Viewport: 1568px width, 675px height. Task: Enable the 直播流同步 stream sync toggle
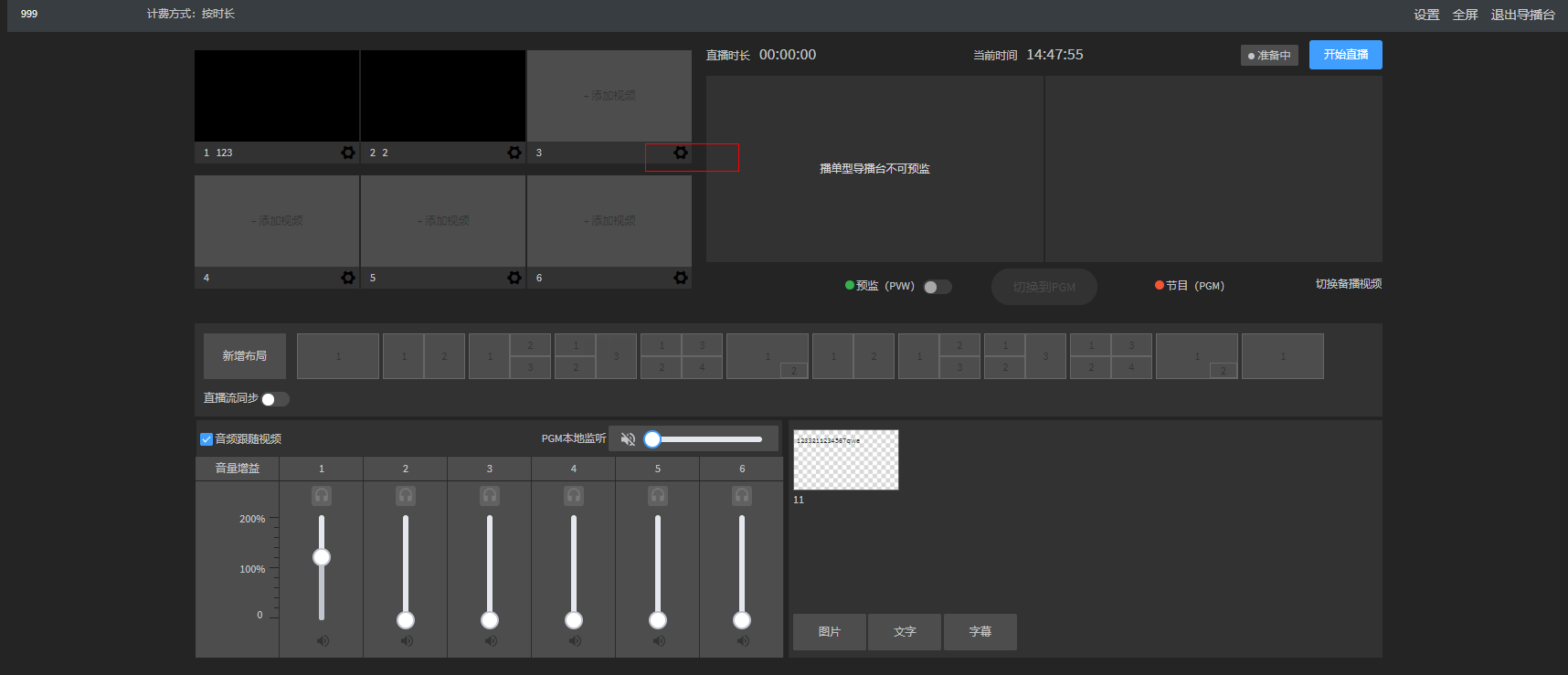[275, 399]
